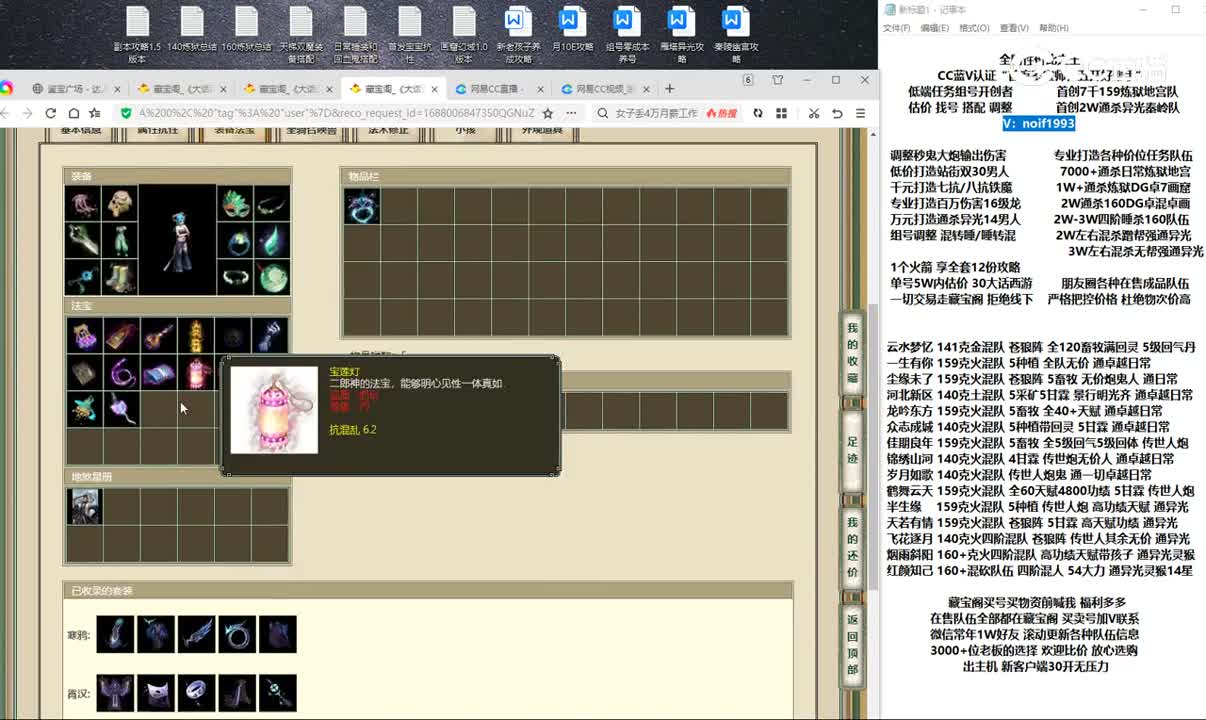1206x720 pixels.
Task: Click the skull mask equipment slot
Action: pos(120,203)
